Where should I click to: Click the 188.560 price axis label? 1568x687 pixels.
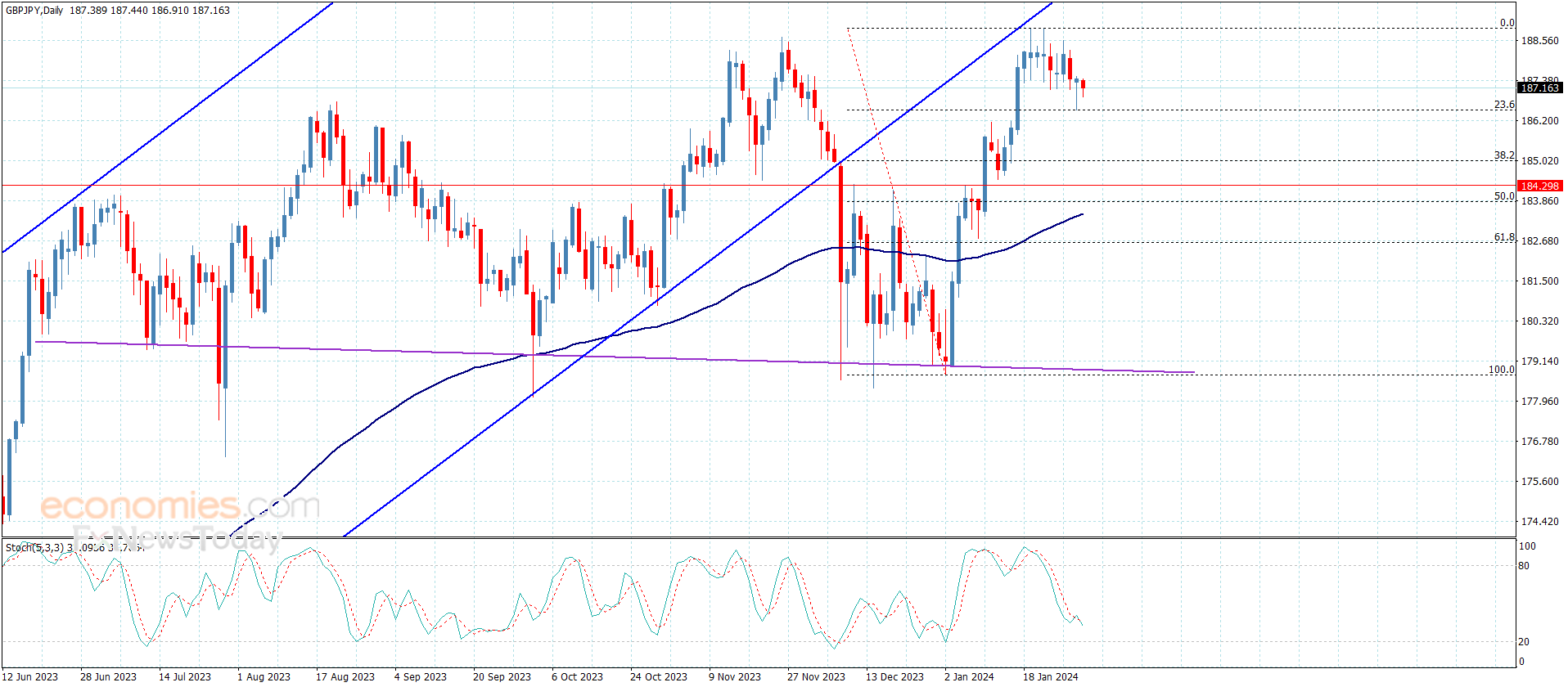1539,41
